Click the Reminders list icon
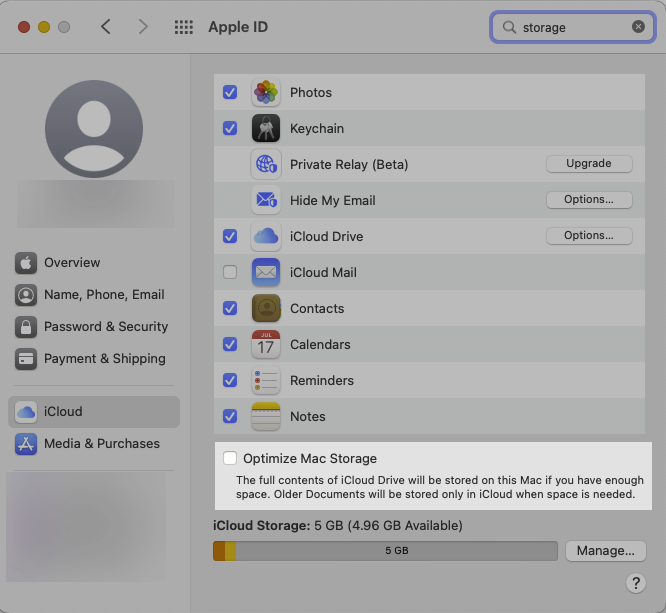Viewport: 666px width, 613px height. point(266,380)
